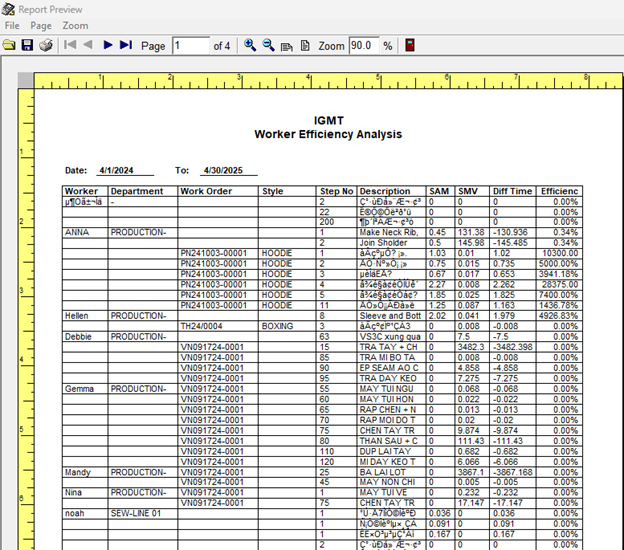624x550 pixels.
Task: Click the SAM column header
Action: point(439,191)
